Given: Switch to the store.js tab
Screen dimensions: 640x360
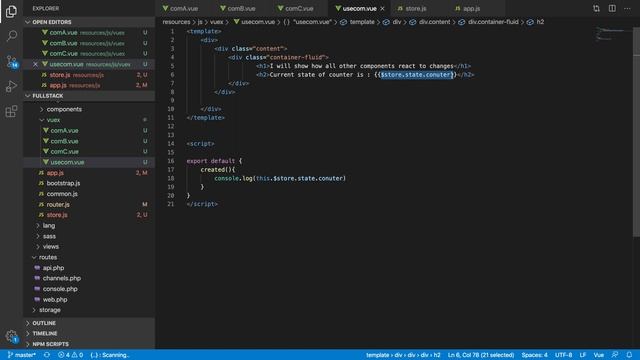Looking at the screenshot, I should point(415,9).
